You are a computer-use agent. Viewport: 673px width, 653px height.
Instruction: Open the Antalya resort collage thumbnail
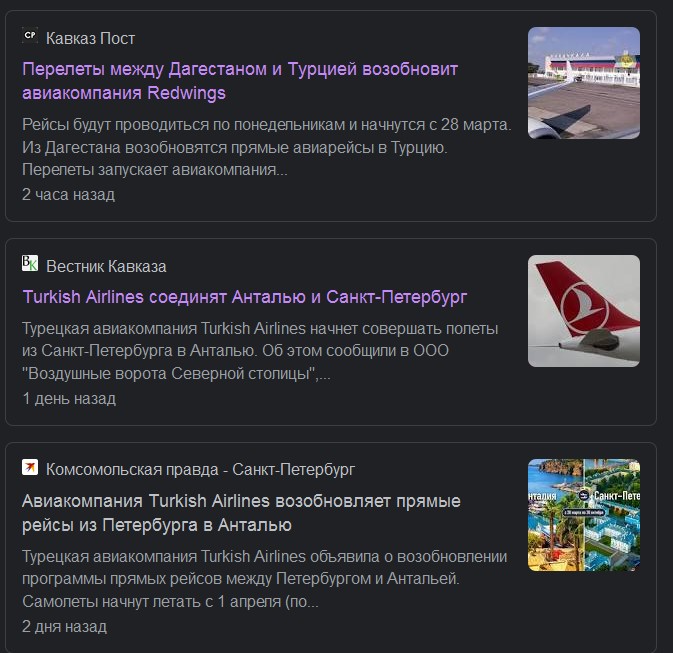point(583,515)
